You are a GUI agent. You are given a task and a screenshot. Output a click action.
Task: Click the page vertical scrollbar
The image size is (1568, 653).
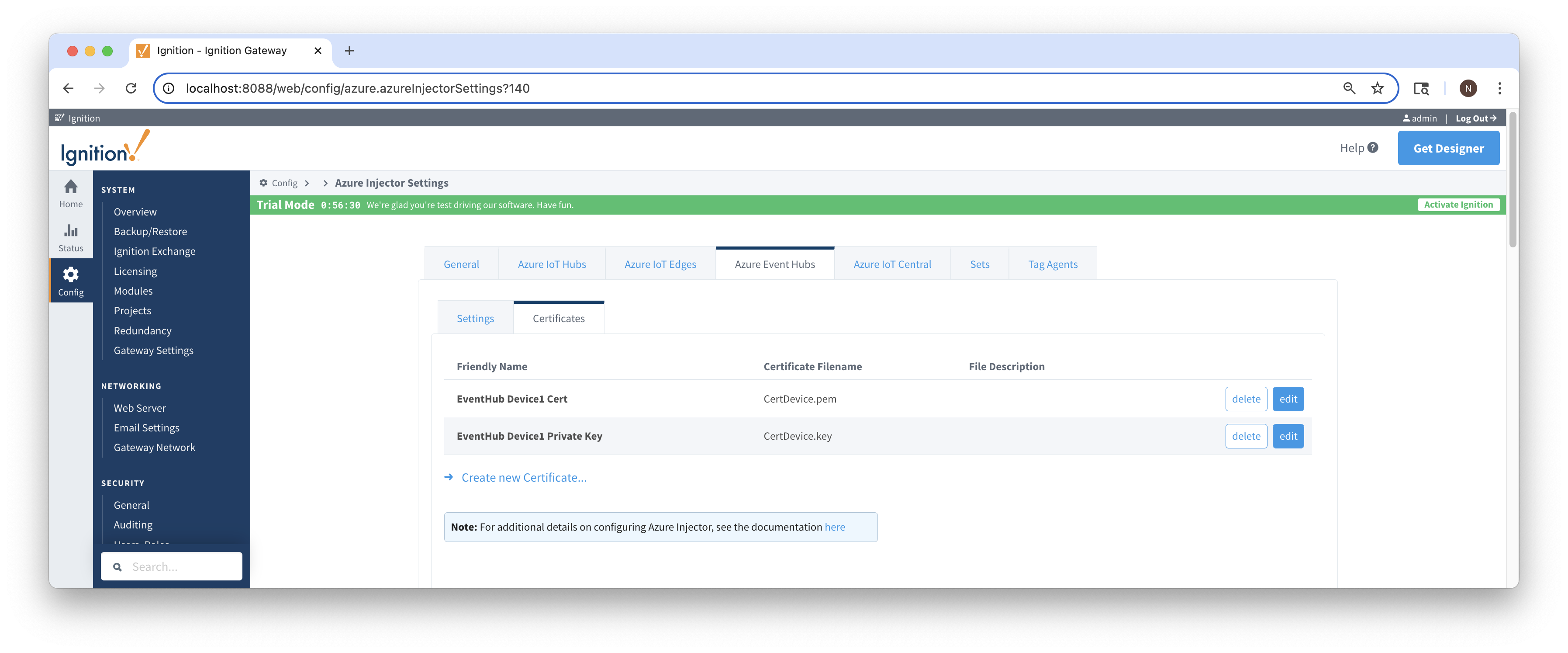[x=1512, y=181]
